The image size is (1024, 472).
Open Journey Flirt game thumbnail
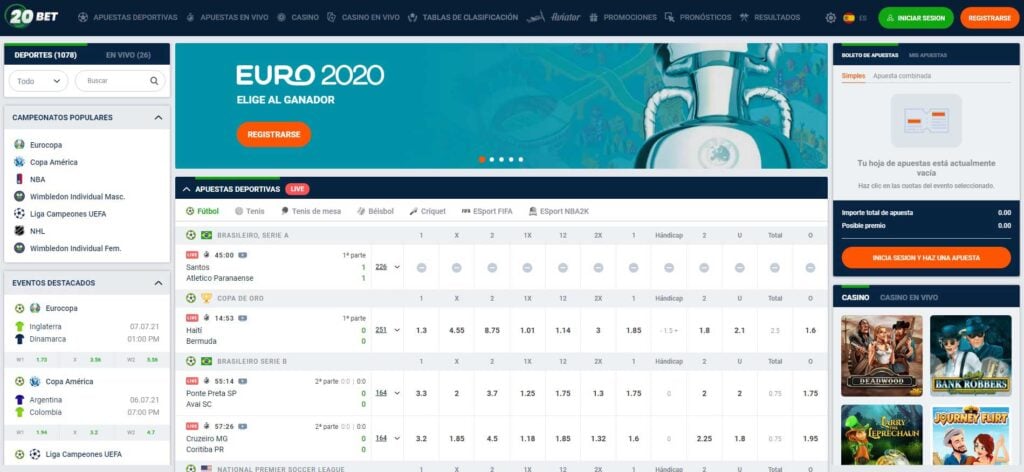pyautogui.click(x=970, y=435)
